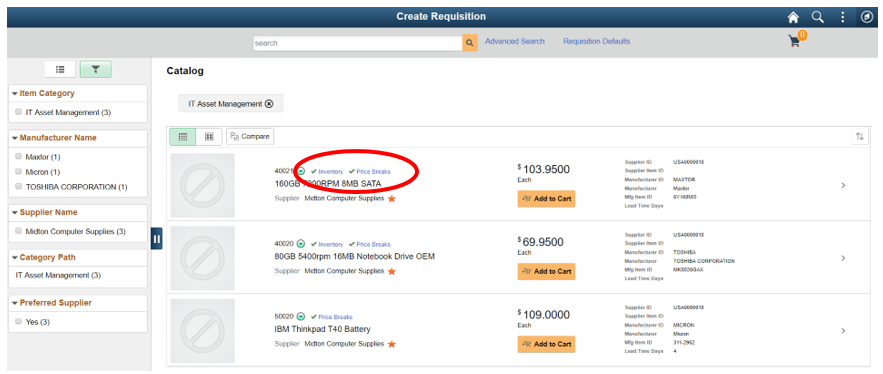Open details arrow for Thinkpad Battery row
This screenshot has height=374, width=883.
[x=843, y=331]
